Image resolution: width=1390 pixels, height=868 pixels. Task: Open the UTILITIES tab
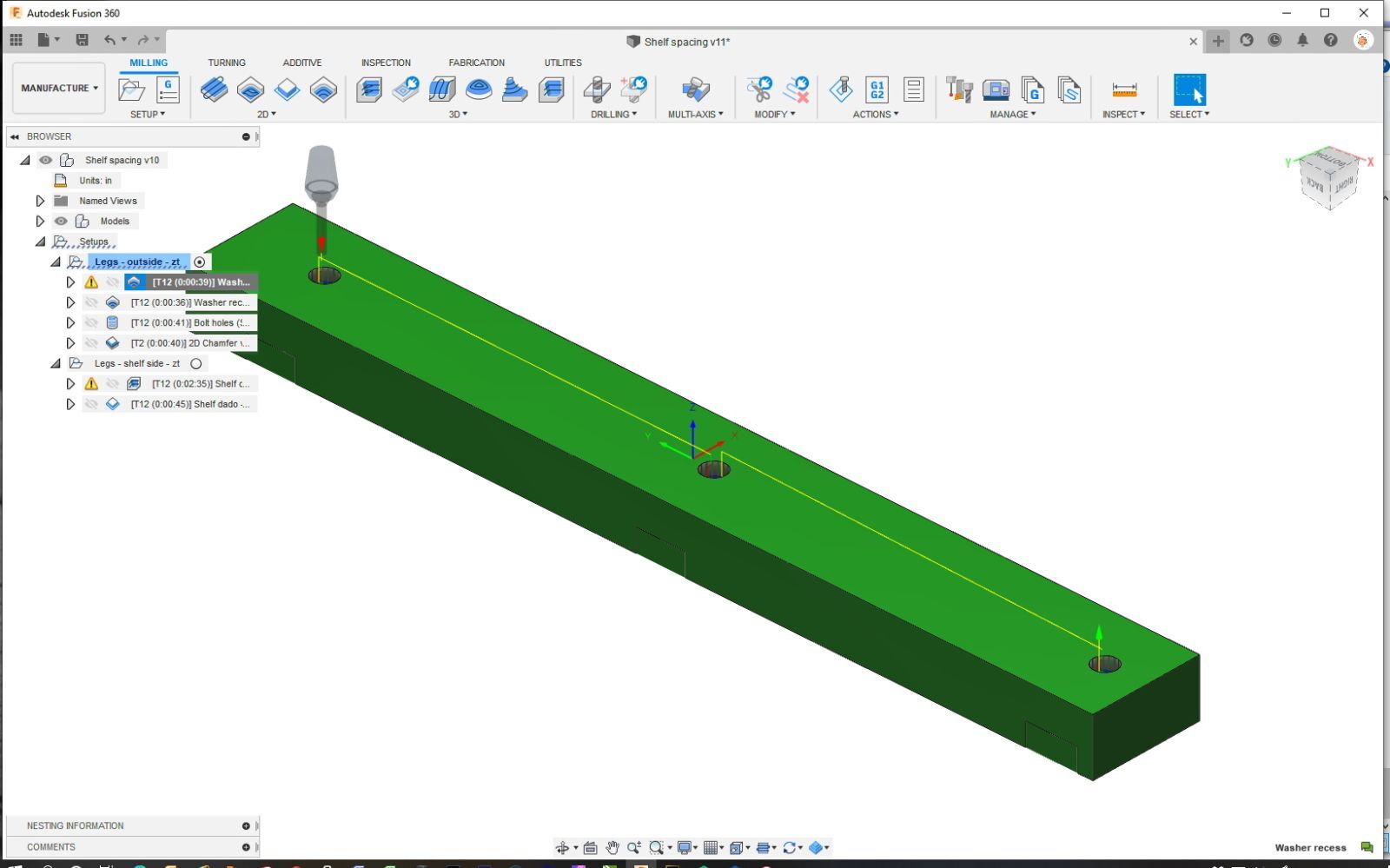coord(562,63)
